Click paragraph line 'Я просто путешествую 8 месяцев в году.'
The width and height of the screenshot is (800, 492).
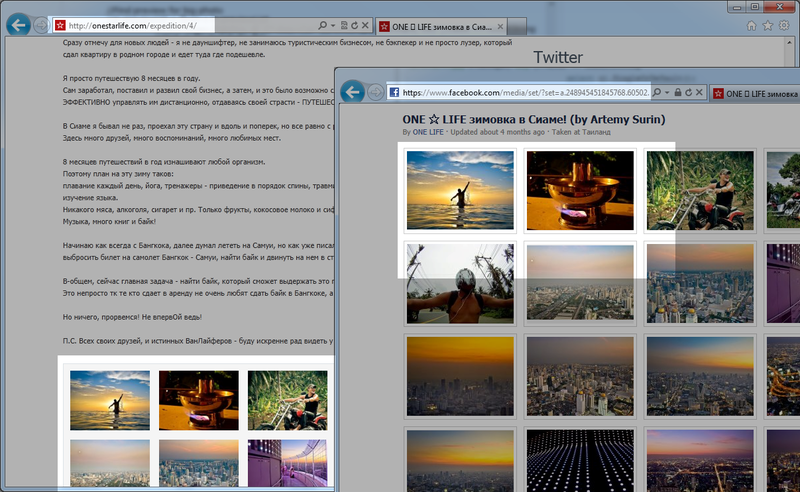[132, 79]
